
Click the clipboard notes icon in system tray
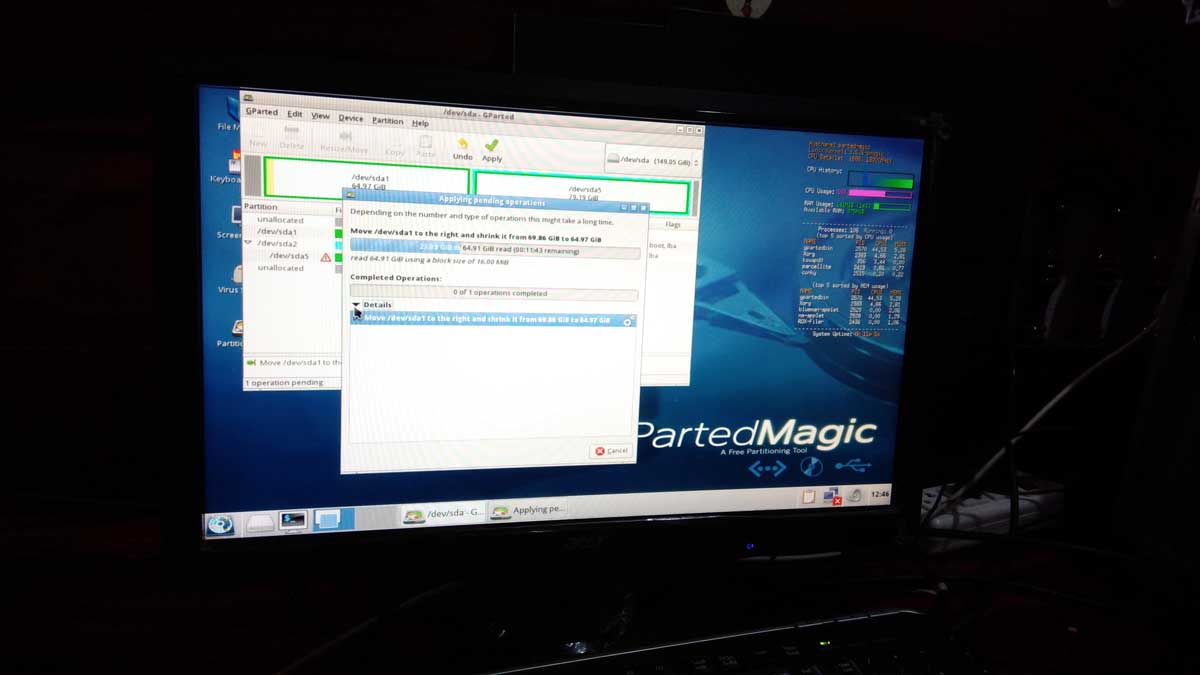[809, 497]
